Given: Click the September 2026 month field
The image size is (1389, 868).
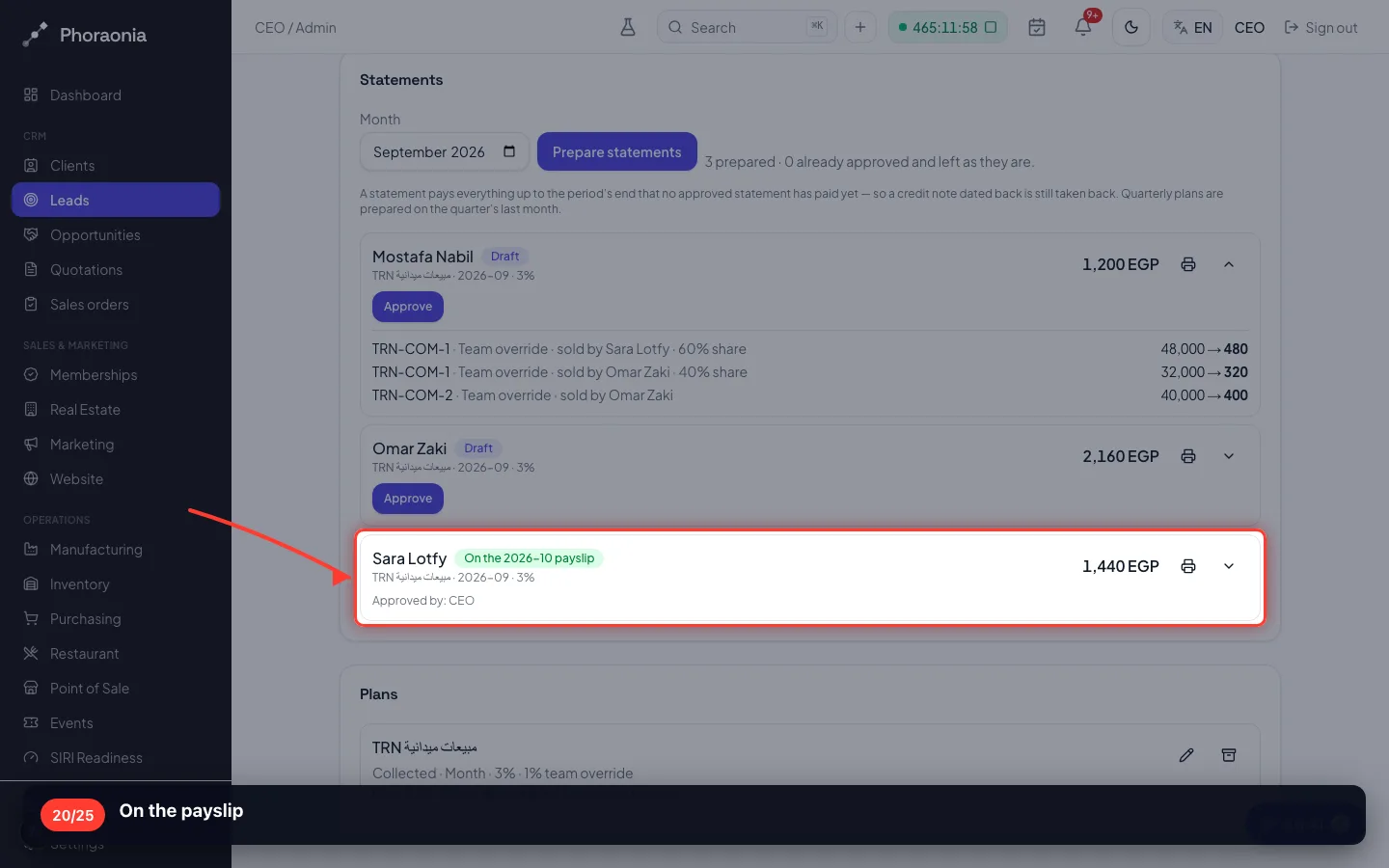Looking at the screenshot, I should coord(445,151).
